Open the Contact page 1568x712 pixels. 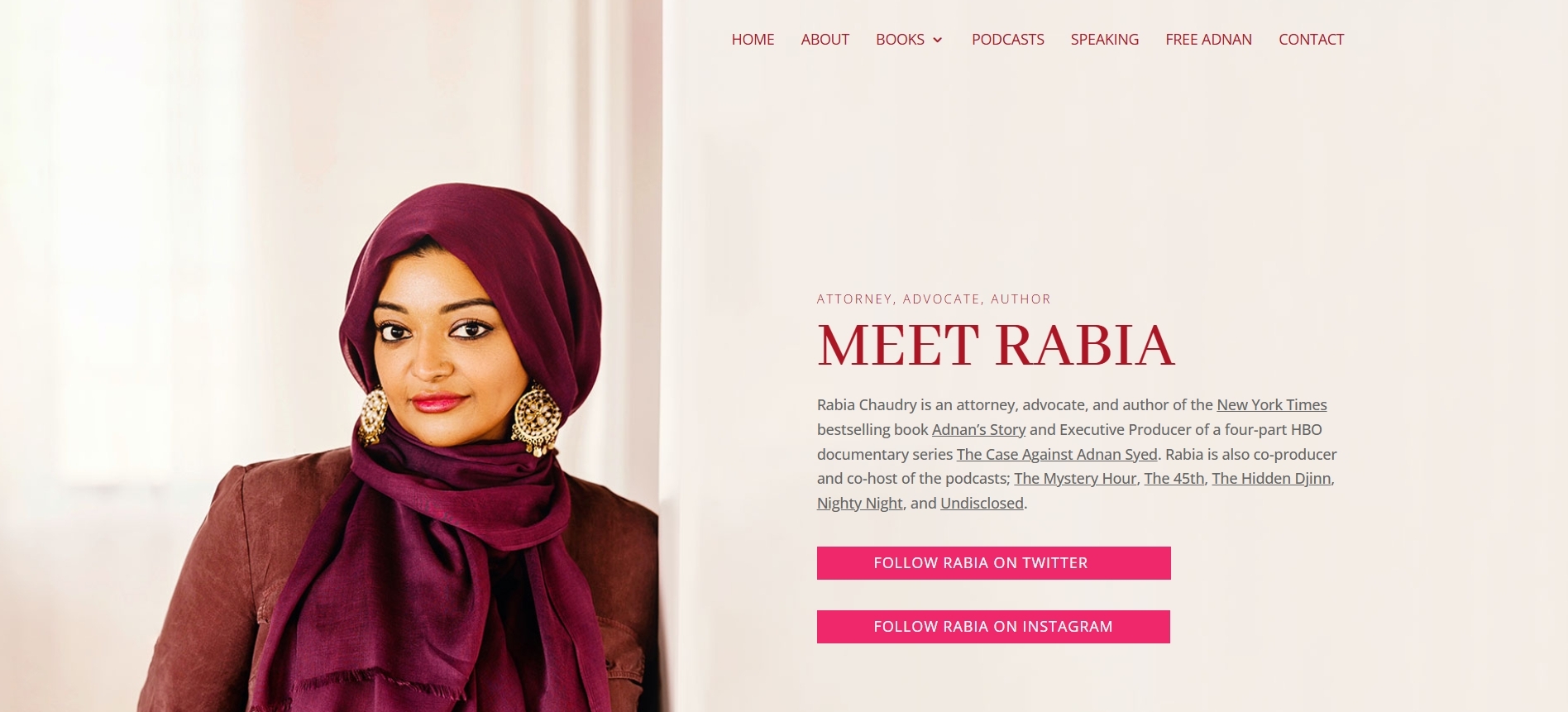coord(1311,40)
